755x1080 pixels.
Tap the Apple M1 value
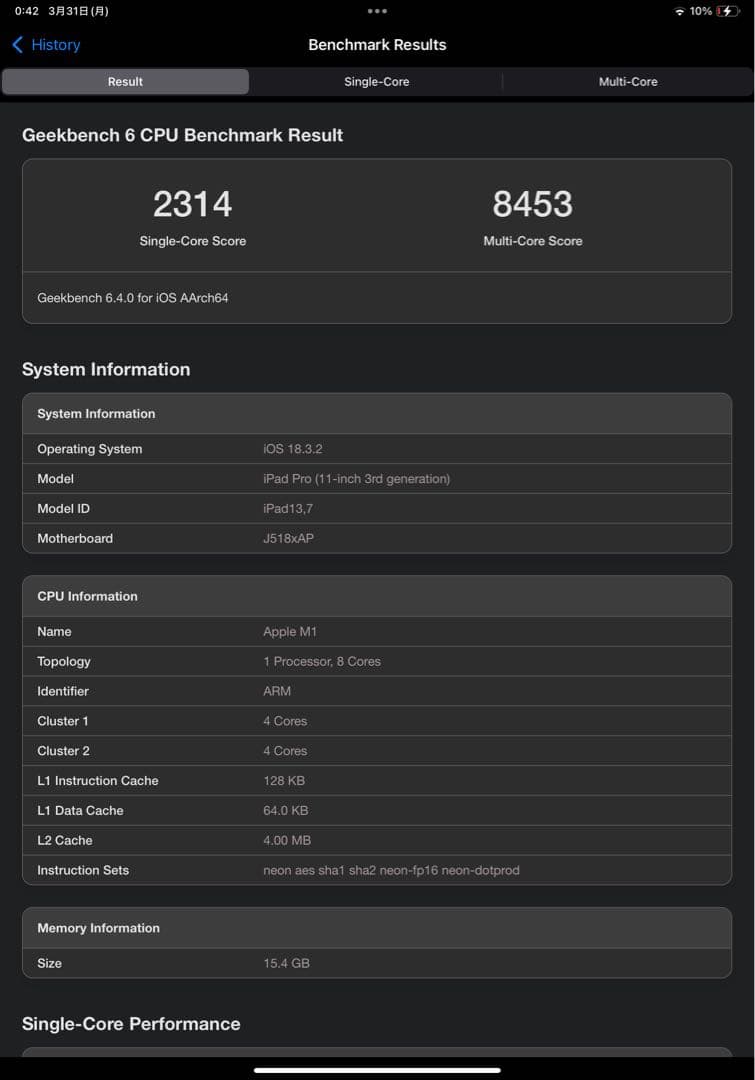(x=290, y=632)
